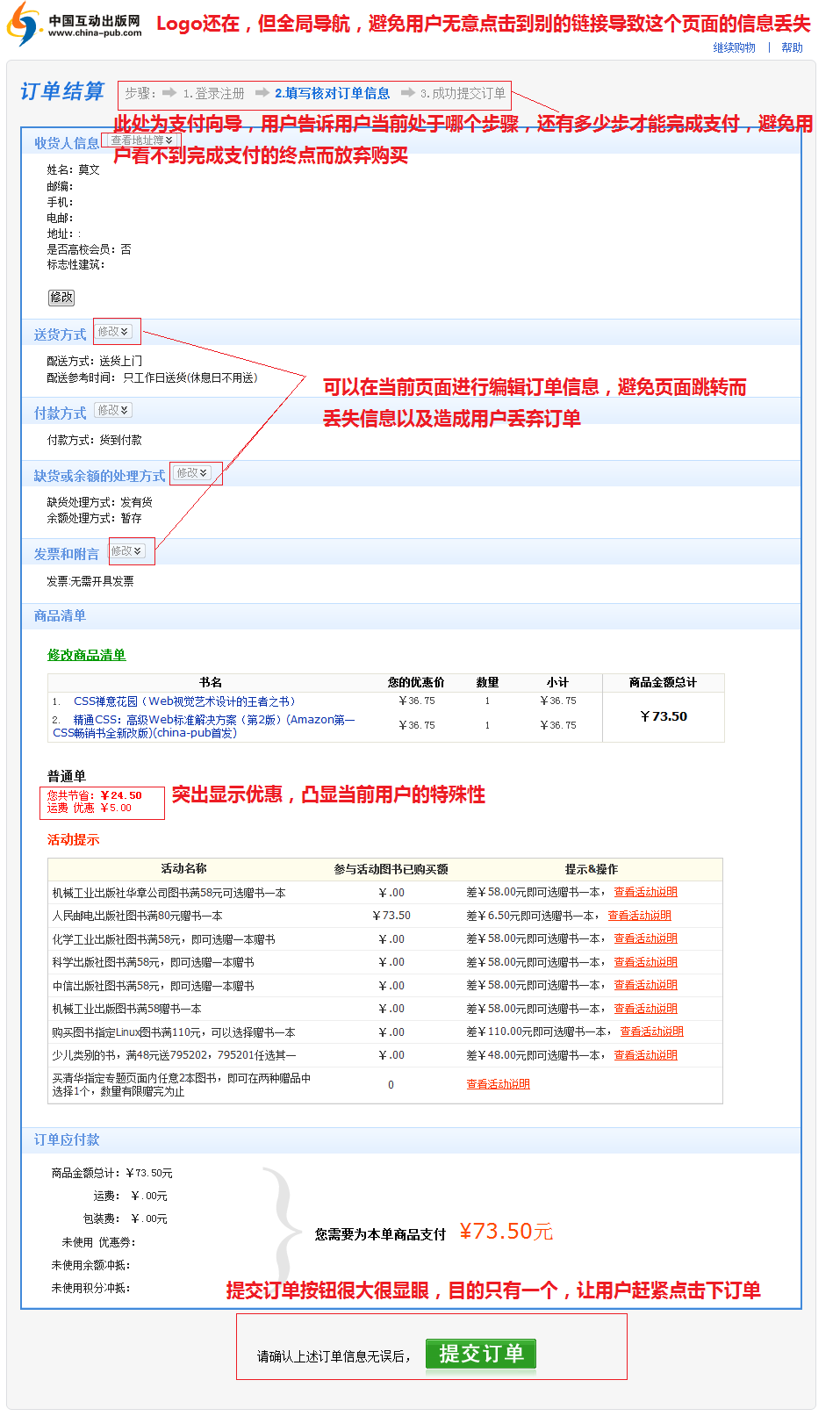
Task: Click the 配送参考时间 line
Action: coord(152,377)
